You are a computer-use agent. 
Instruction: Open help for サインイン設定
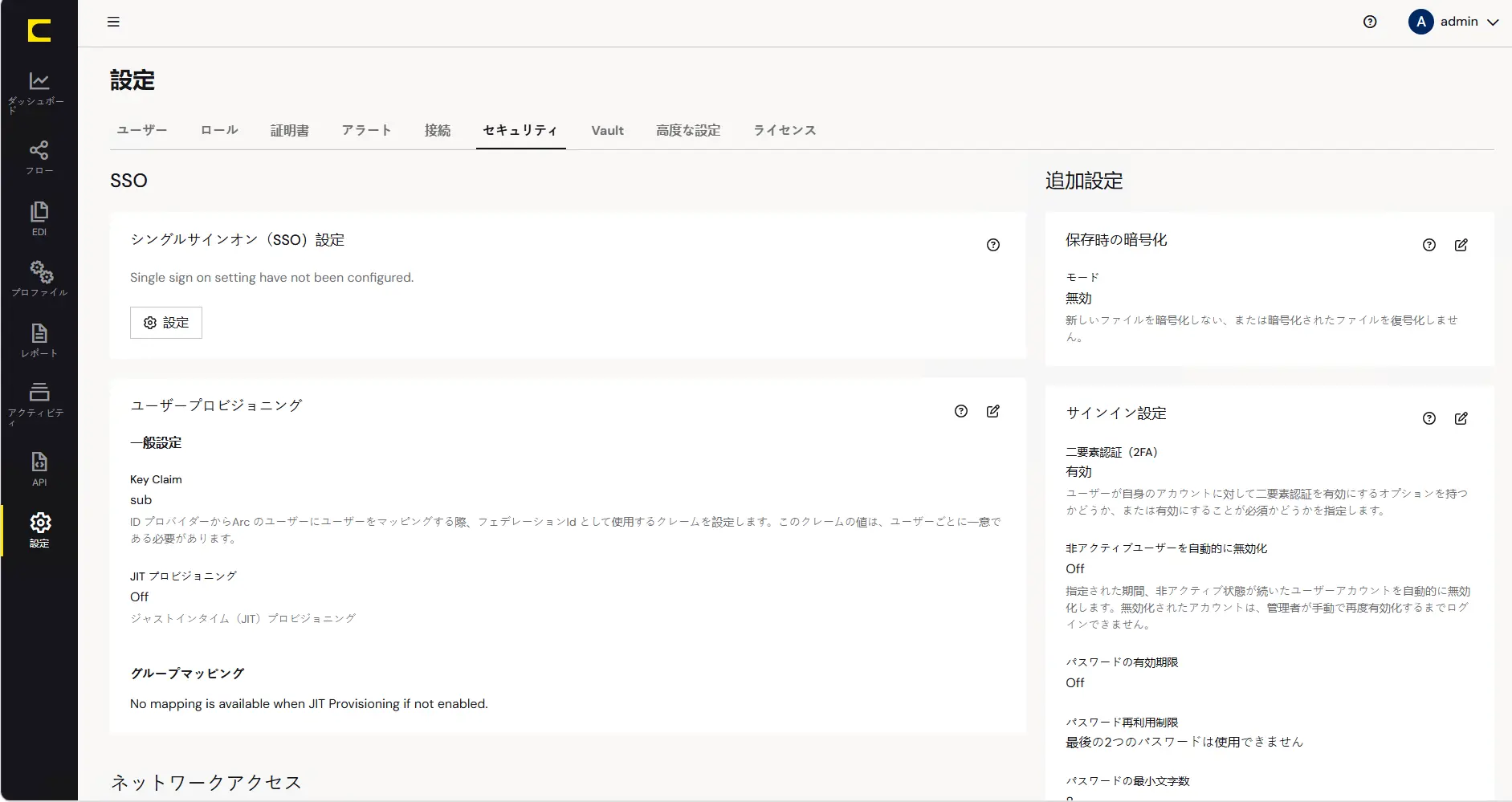tap(1429, 418)
